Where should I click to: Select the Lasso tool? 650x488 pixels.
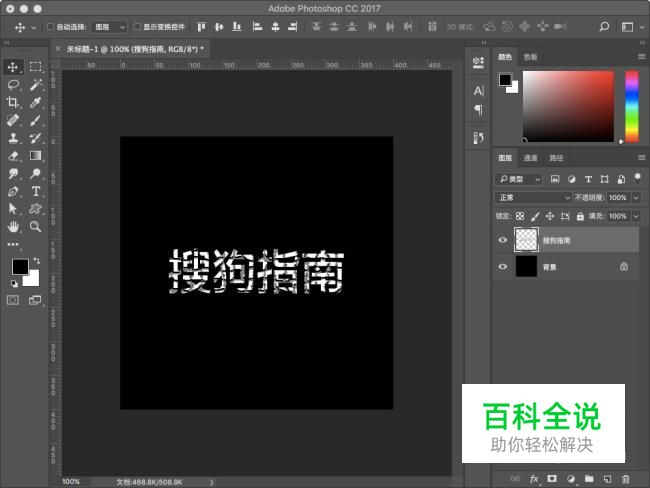(13, 85)
